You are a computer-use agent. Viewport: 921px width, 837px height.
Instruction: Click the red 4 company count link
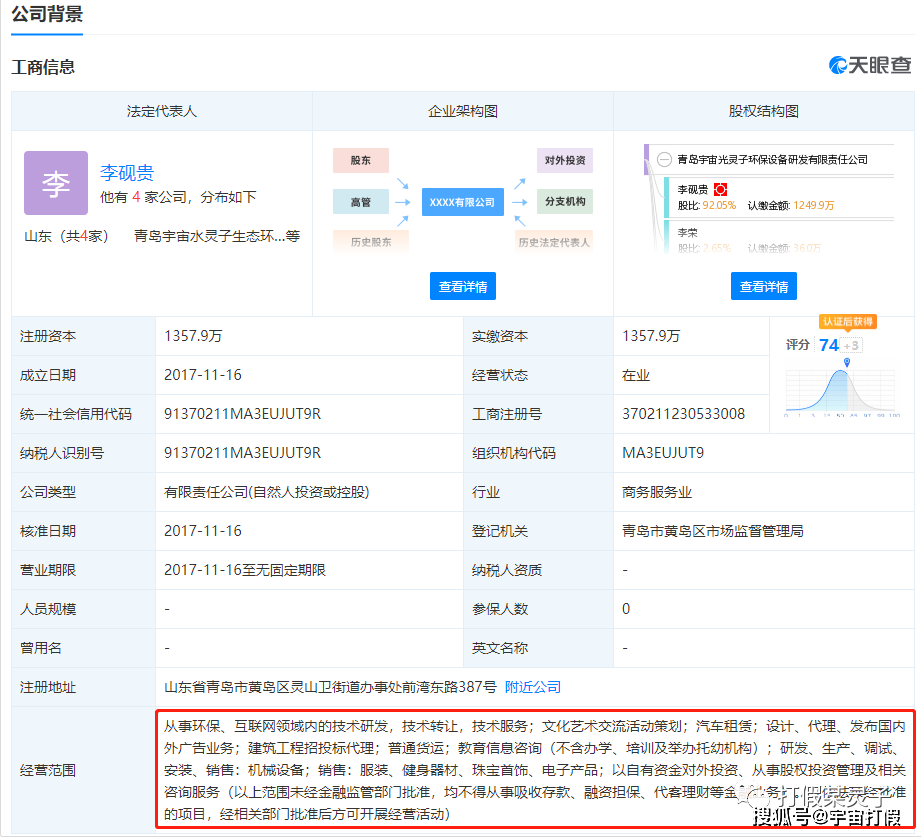pyautogui.click(x=136, y=197)
